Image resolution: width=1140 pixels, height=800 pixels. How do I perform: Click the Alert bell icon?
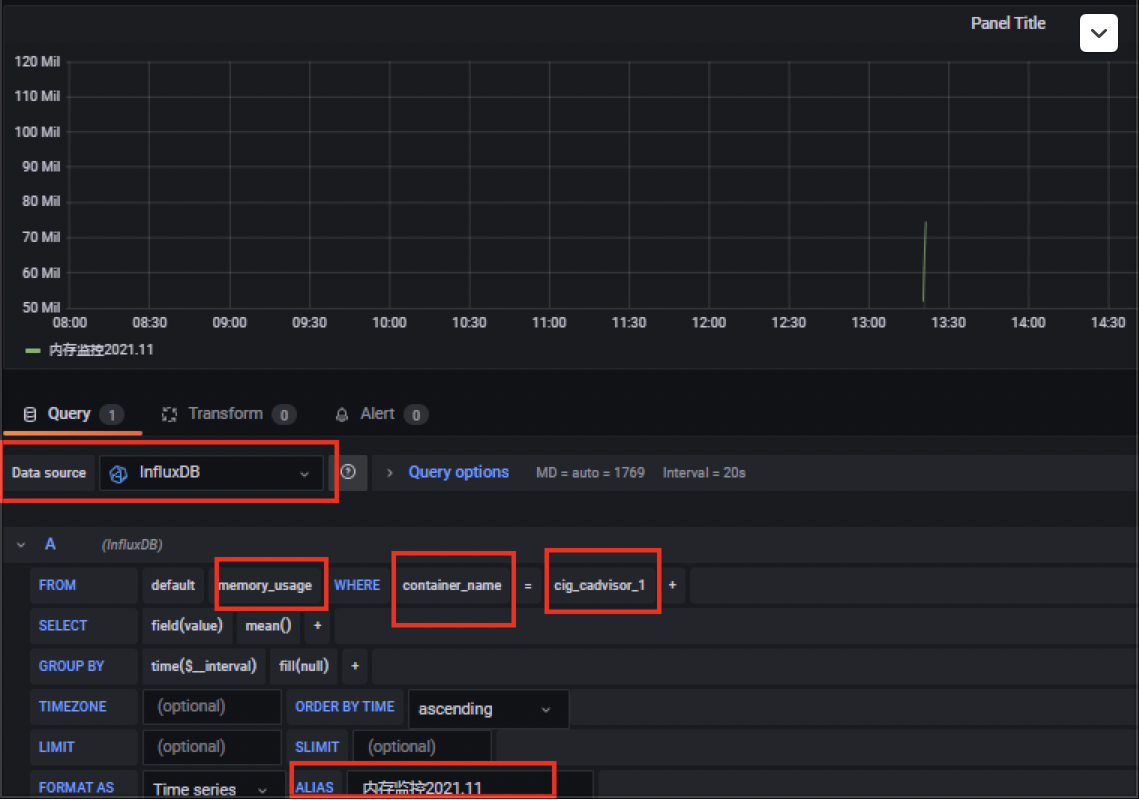tap(342, 415)
